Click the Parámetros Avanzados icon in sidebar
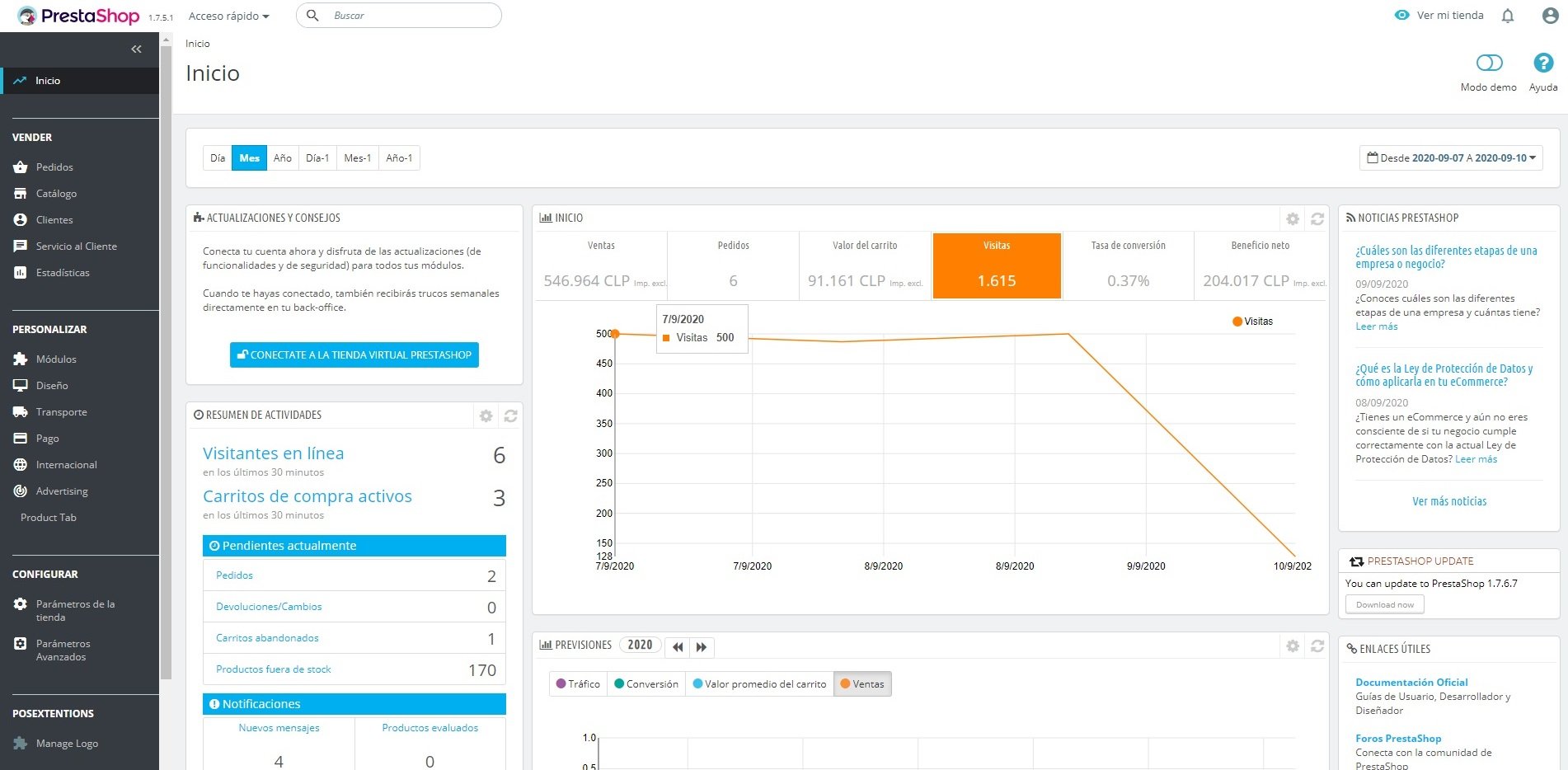 (21, 644)
